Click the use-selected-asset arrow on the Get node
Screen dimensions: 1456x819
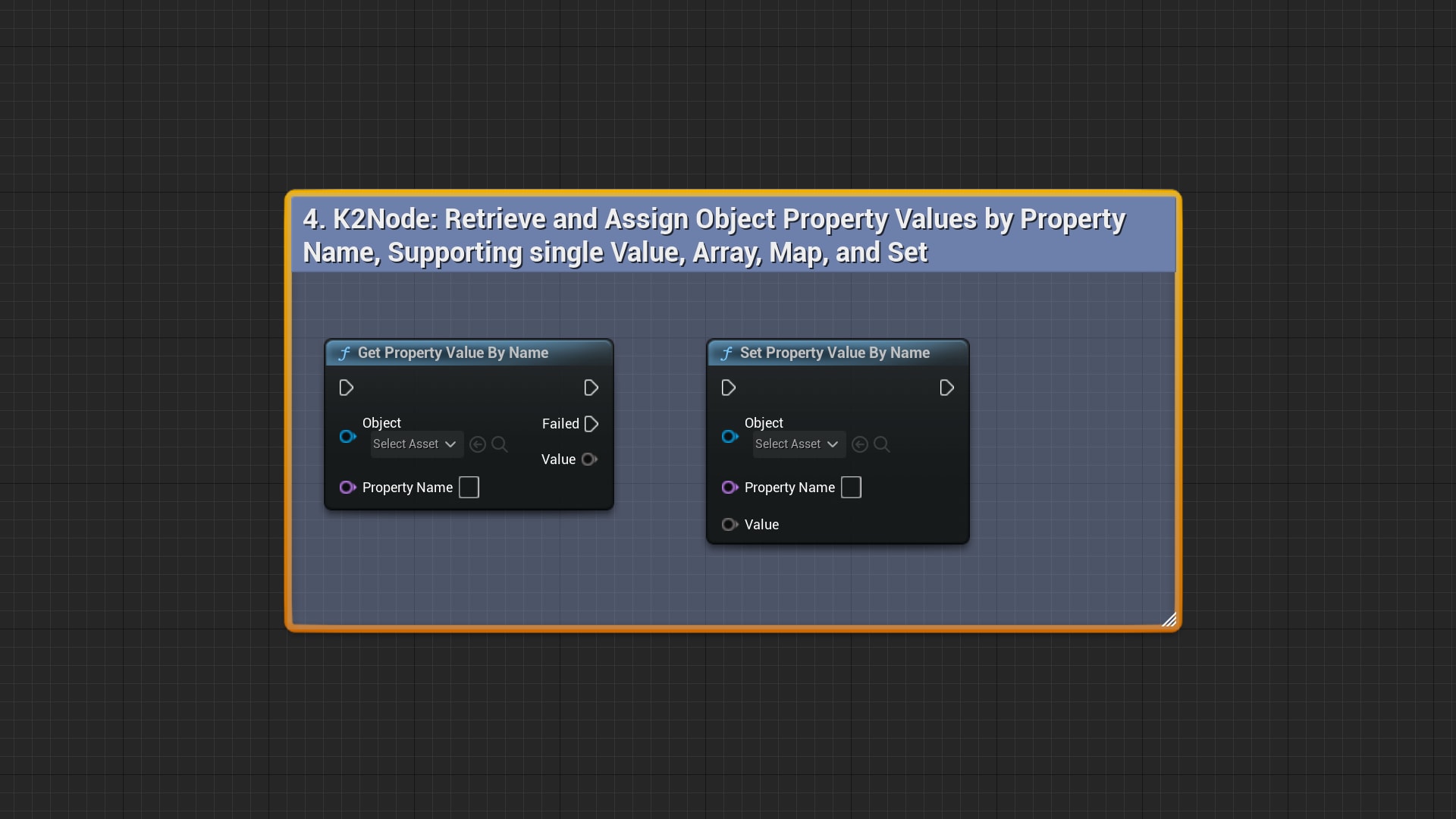click(477, 444)
